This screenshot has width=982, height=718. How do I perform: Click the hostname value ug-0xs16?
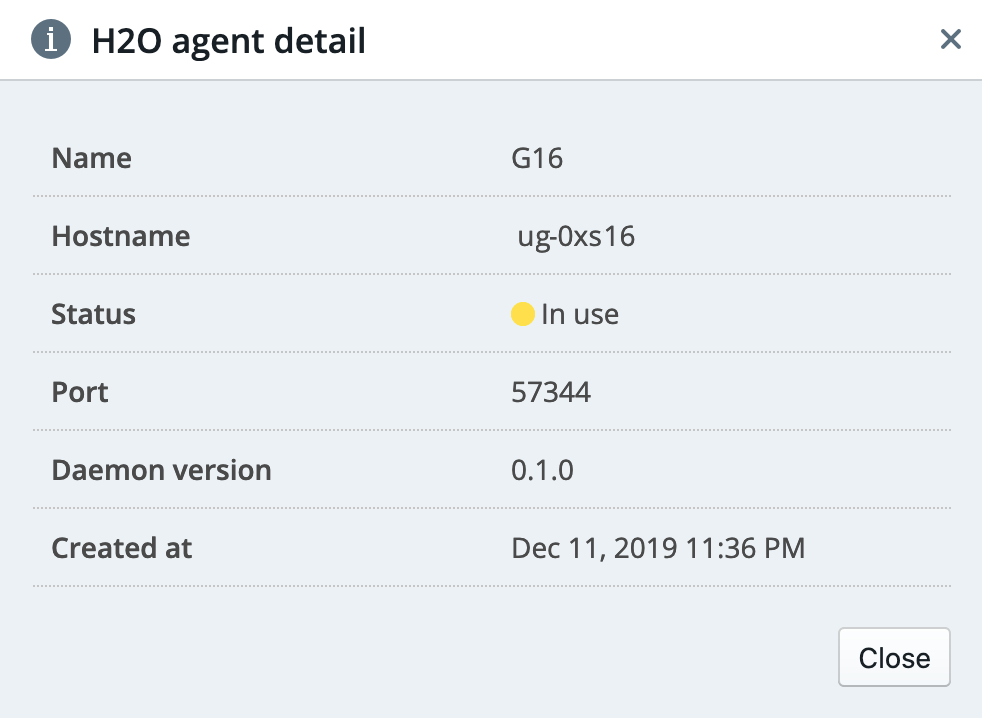coord(576,237)
